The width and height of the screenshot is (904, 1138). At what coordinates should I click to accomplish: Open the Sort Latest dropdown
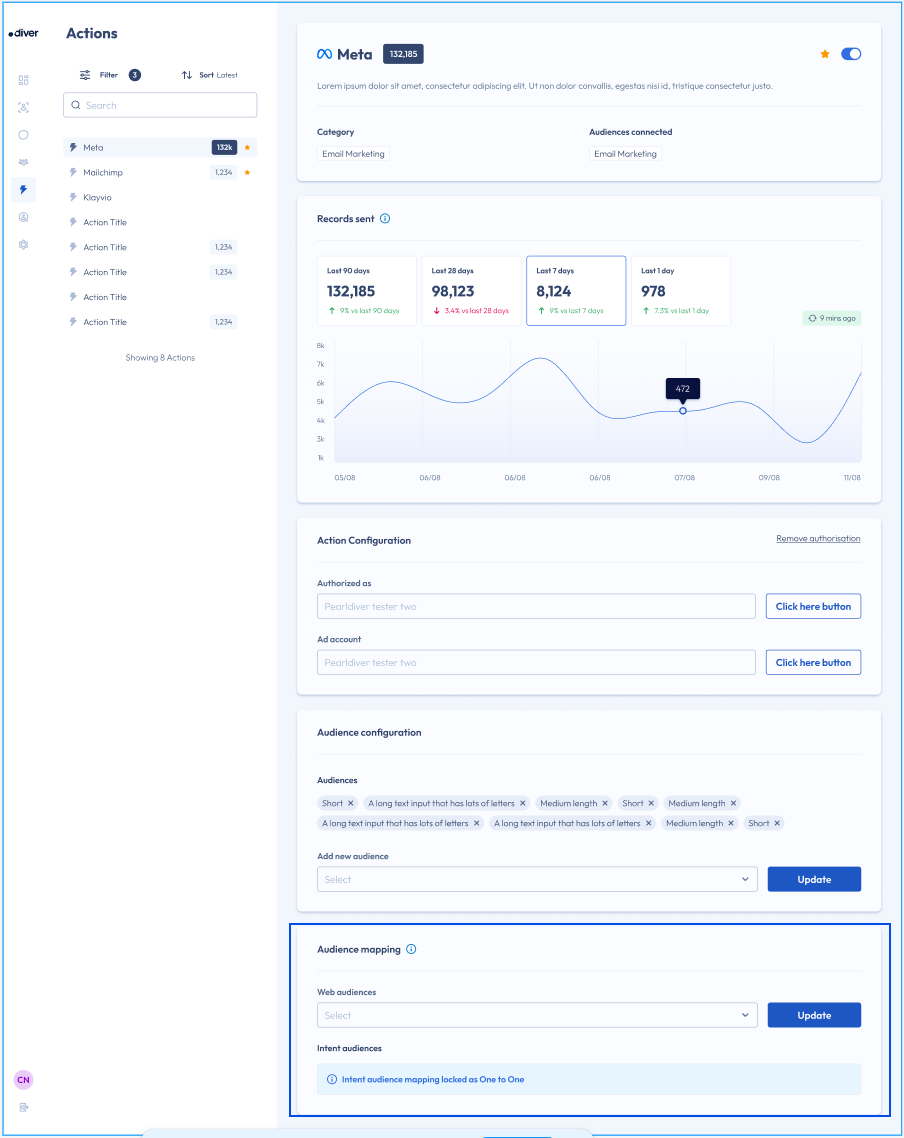[210, 75]
